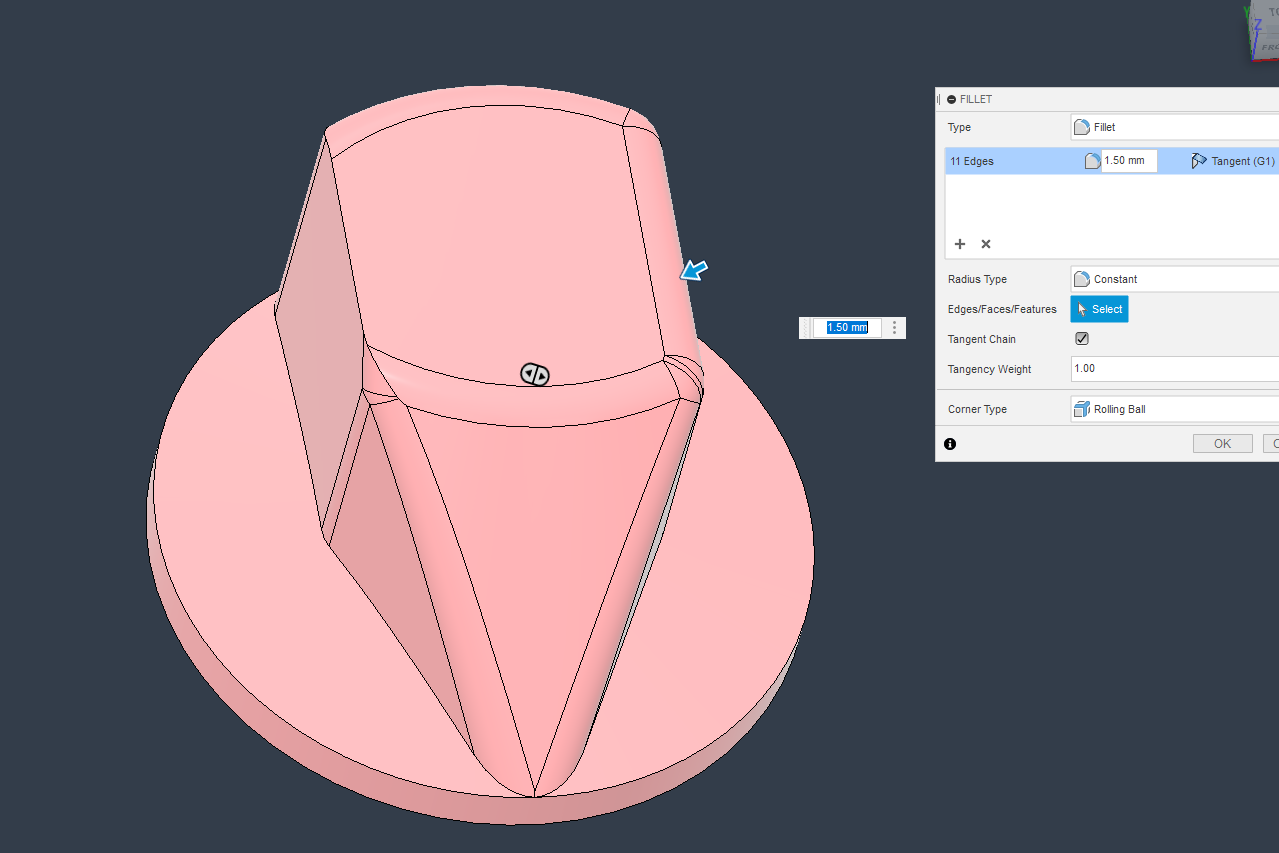Select the 11 Edges row
The height and width of the screenshot is (853, 1279).
1111,161
